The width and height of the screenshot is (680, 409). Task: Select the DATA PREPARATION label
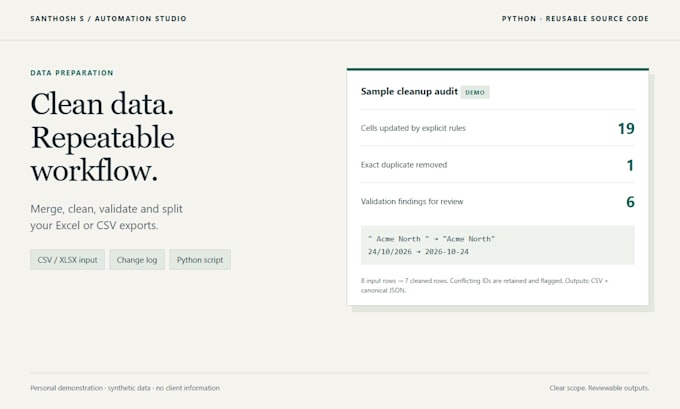coord(72,73)
